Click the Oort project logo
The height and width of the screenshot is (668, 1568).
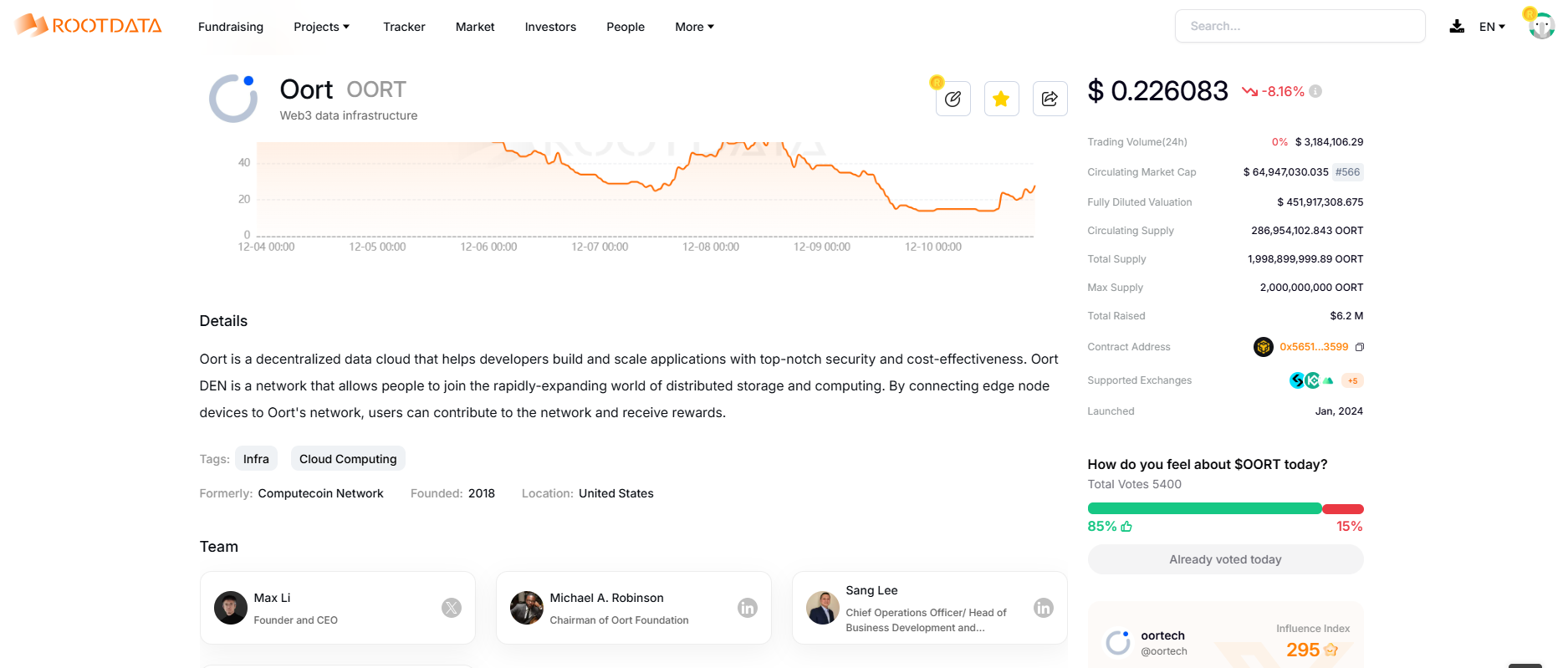coord(233,99)
